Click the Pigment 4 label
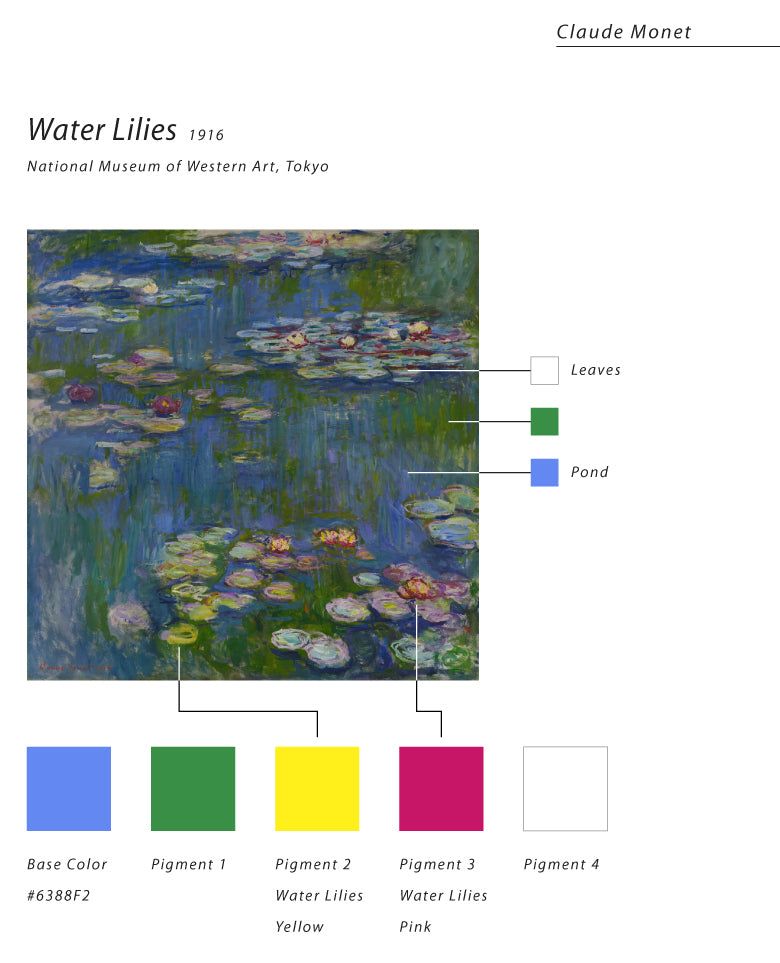The width and height of the screenshot is (780, 963). pos(561,864)
